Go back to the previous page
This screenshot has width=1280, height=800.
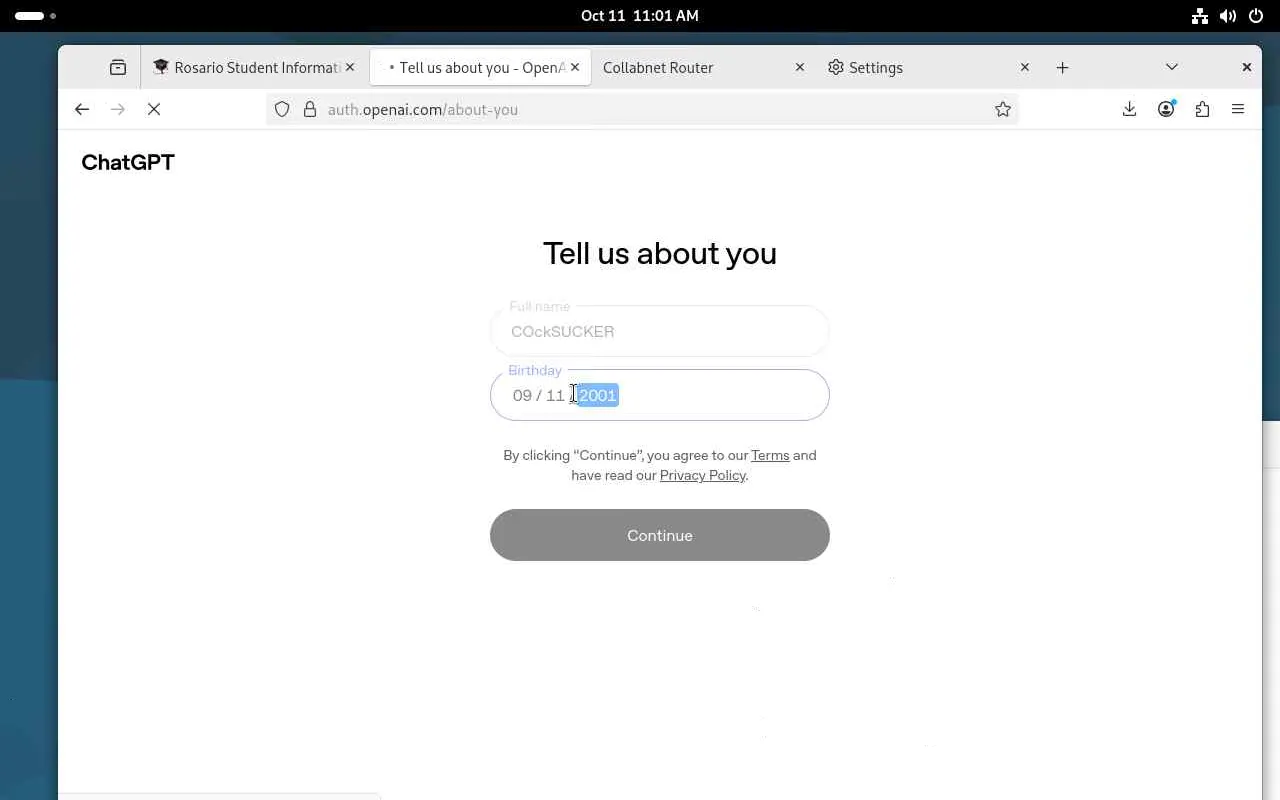click(82, 109)
